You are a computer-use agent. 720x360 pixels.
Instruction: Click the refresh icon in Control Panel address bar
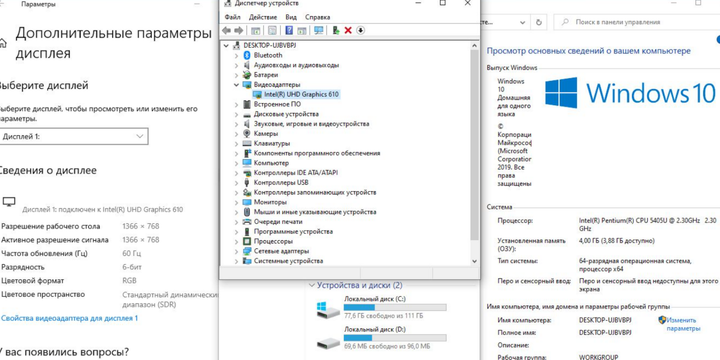[539, 22]
